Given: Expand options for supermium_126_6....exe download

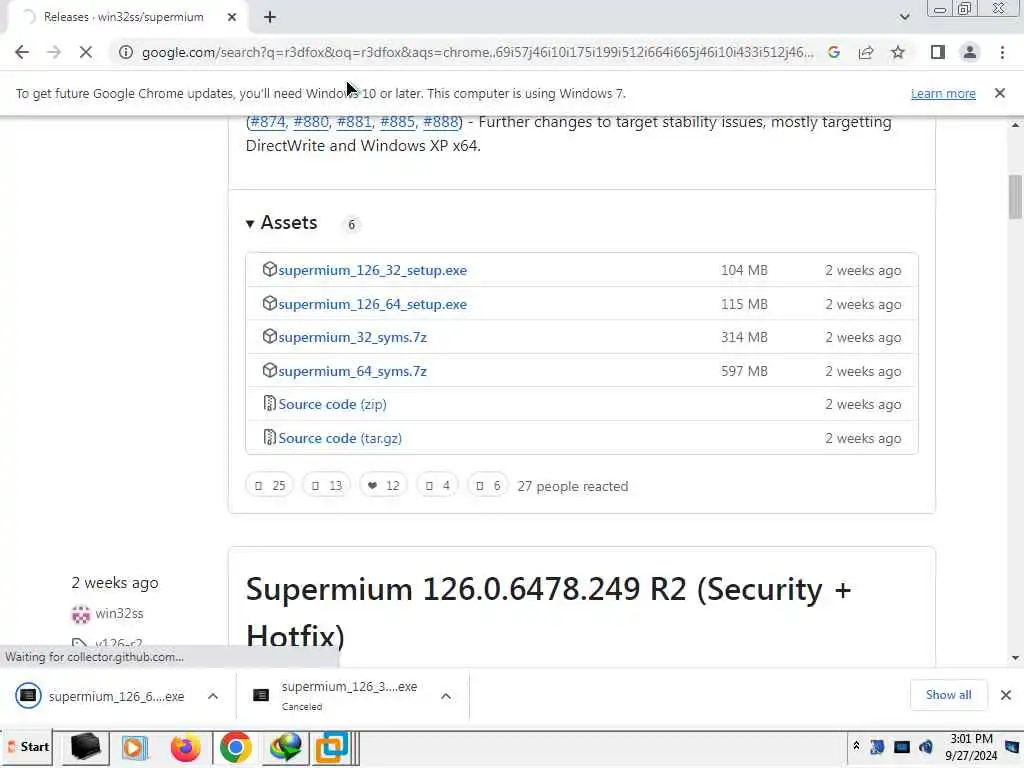Looking at the screenshot, I should (x=213, y=696).
